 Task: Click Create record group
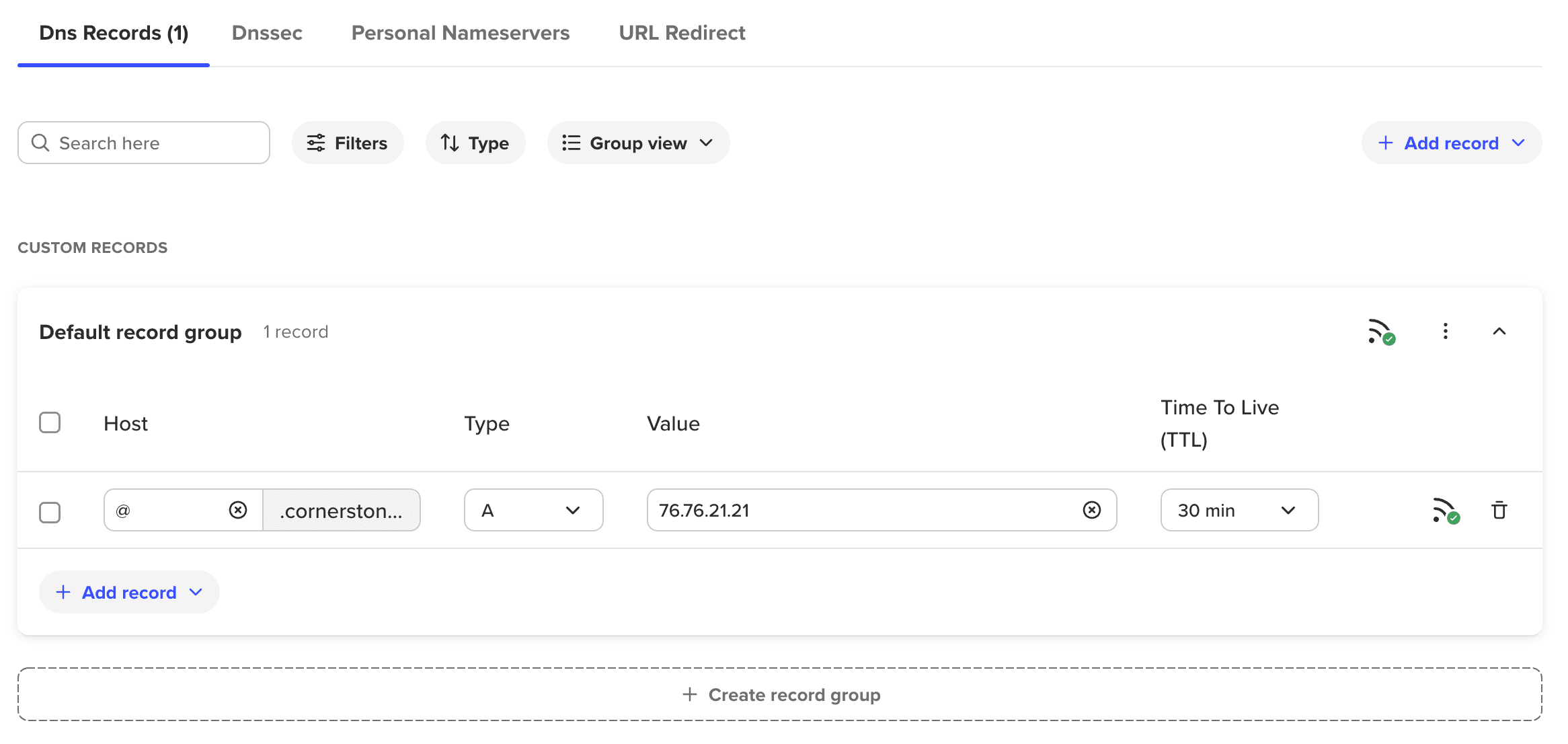click(780, 694)
